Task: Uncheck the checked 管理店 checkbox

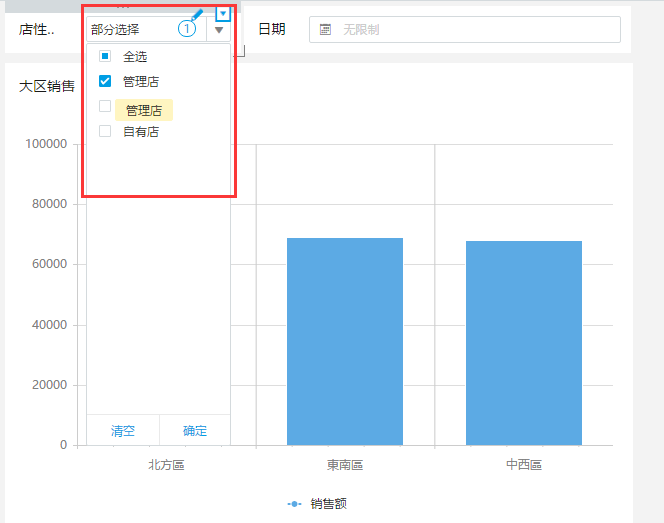Action: pyautogui.click(x=105, y=81)
